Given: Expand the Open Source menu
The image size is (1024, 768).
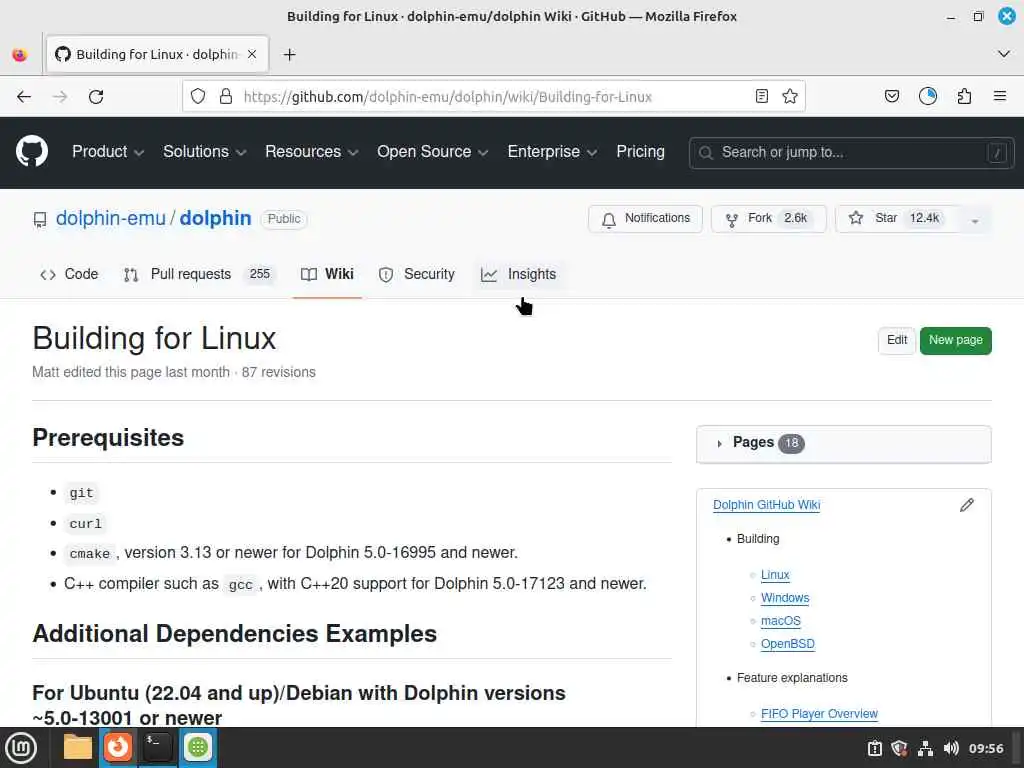Looking at the screenshot, I should (432, 152).
